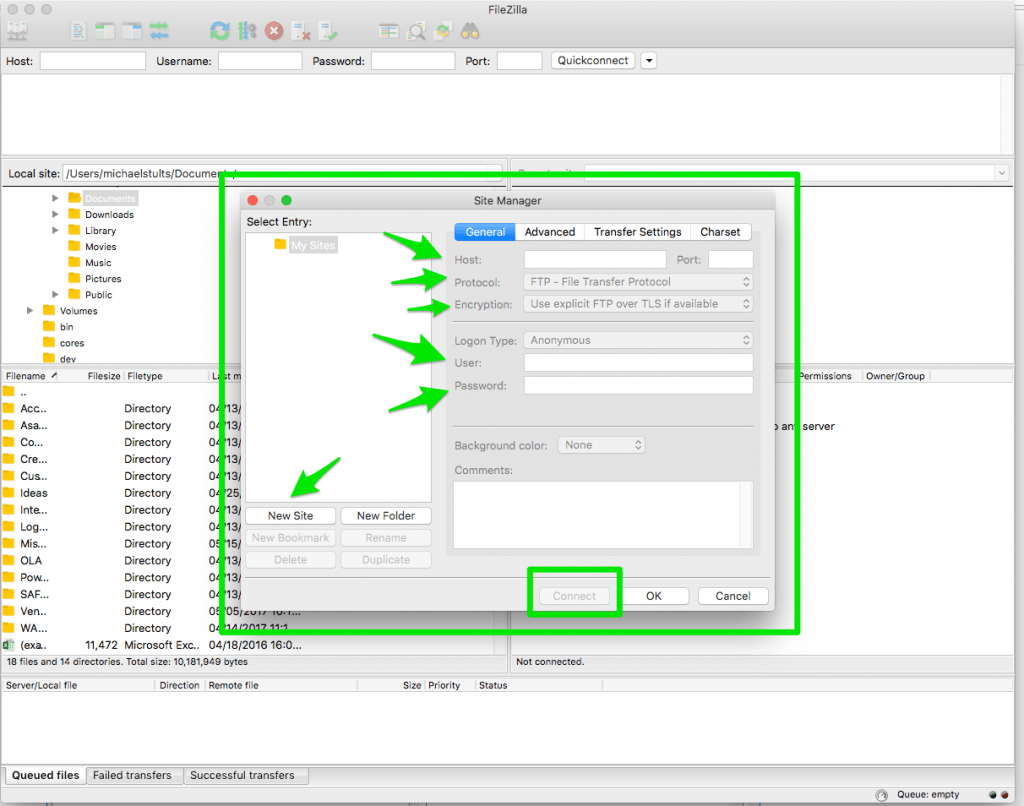Toggle the message log display
The width and height of the screenshot is (1024, 806).
click(78, 31)
